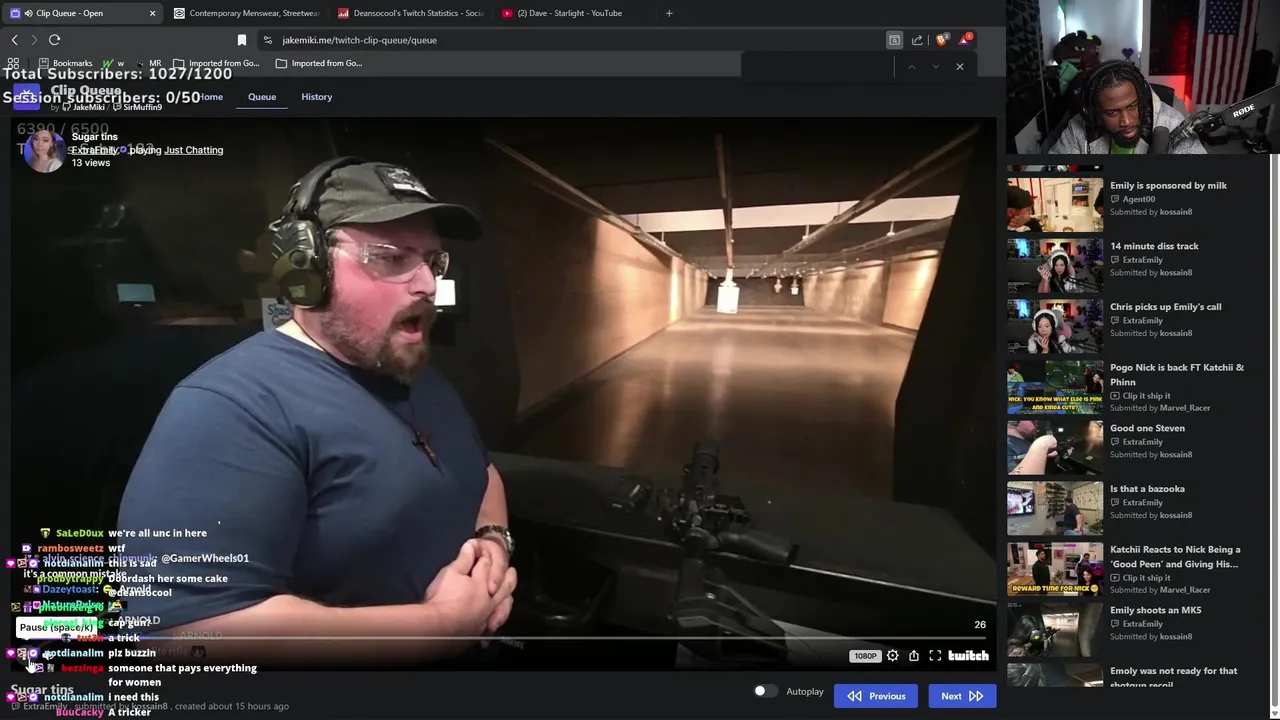This screenshot has height=720, width=1280.
Task: Open a new browser tab
Action: (x=669, y=13)
